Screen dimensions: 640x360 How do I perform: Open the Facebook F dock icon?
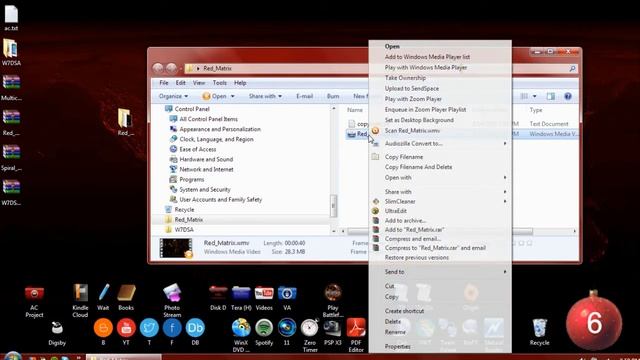[172, 332]
